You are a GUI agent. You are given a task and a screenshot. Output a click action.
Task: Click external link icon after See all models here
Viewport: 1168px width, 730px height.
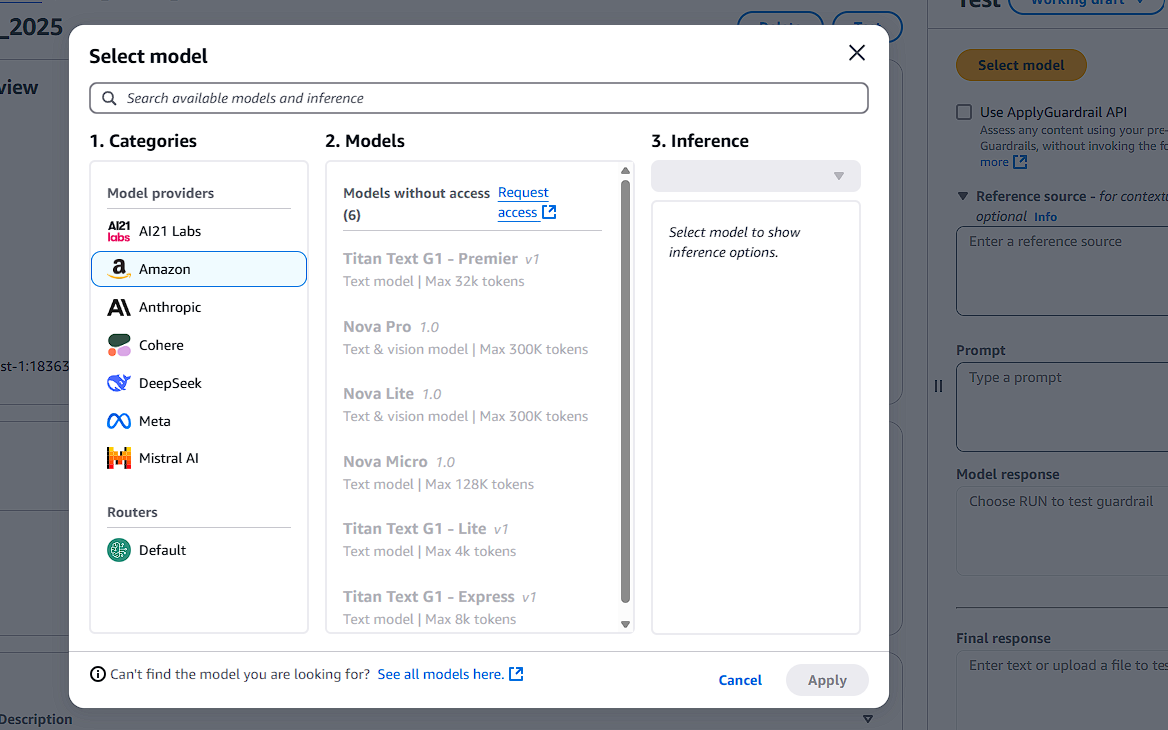point(516,674)
